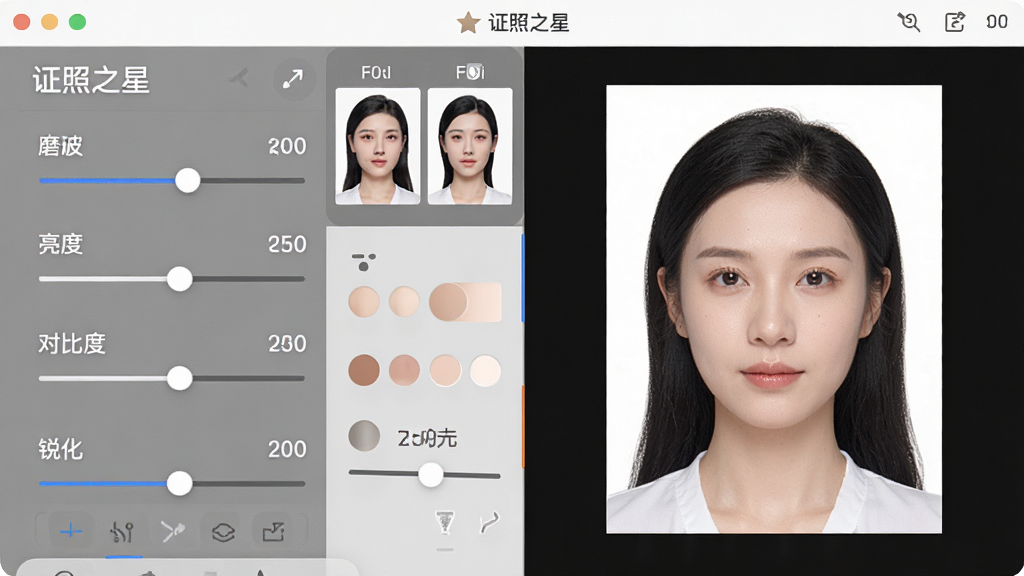Adjust the 对比度 slider handle
The width and height of the screenshot is (1024, 576).
(180, 378)
